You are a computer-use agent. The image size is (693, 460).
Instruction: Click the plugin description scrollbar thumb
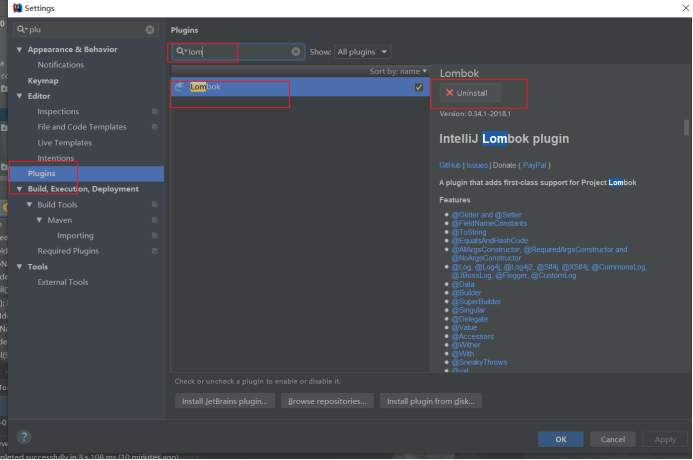(686, 127)
